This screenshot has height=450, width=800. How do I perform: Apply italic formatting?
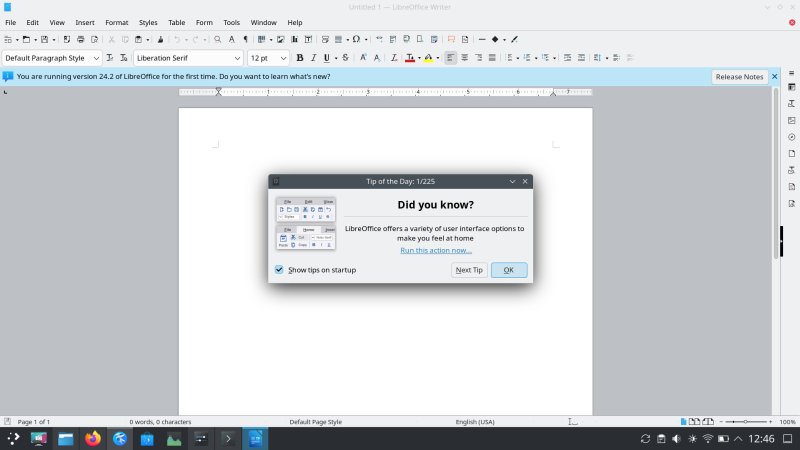coord(313,58)
